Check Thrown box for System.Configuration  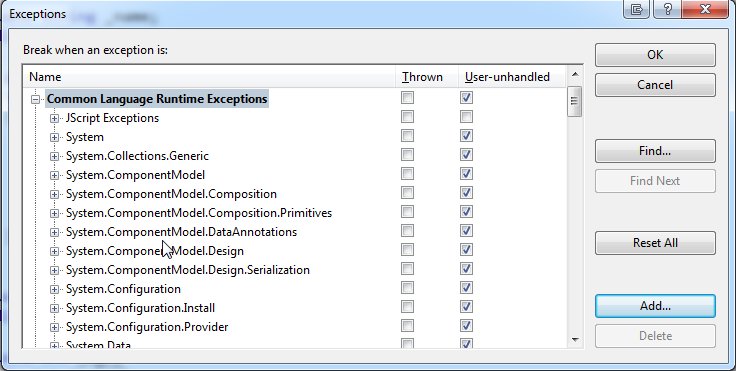click(x=407, y=288)
